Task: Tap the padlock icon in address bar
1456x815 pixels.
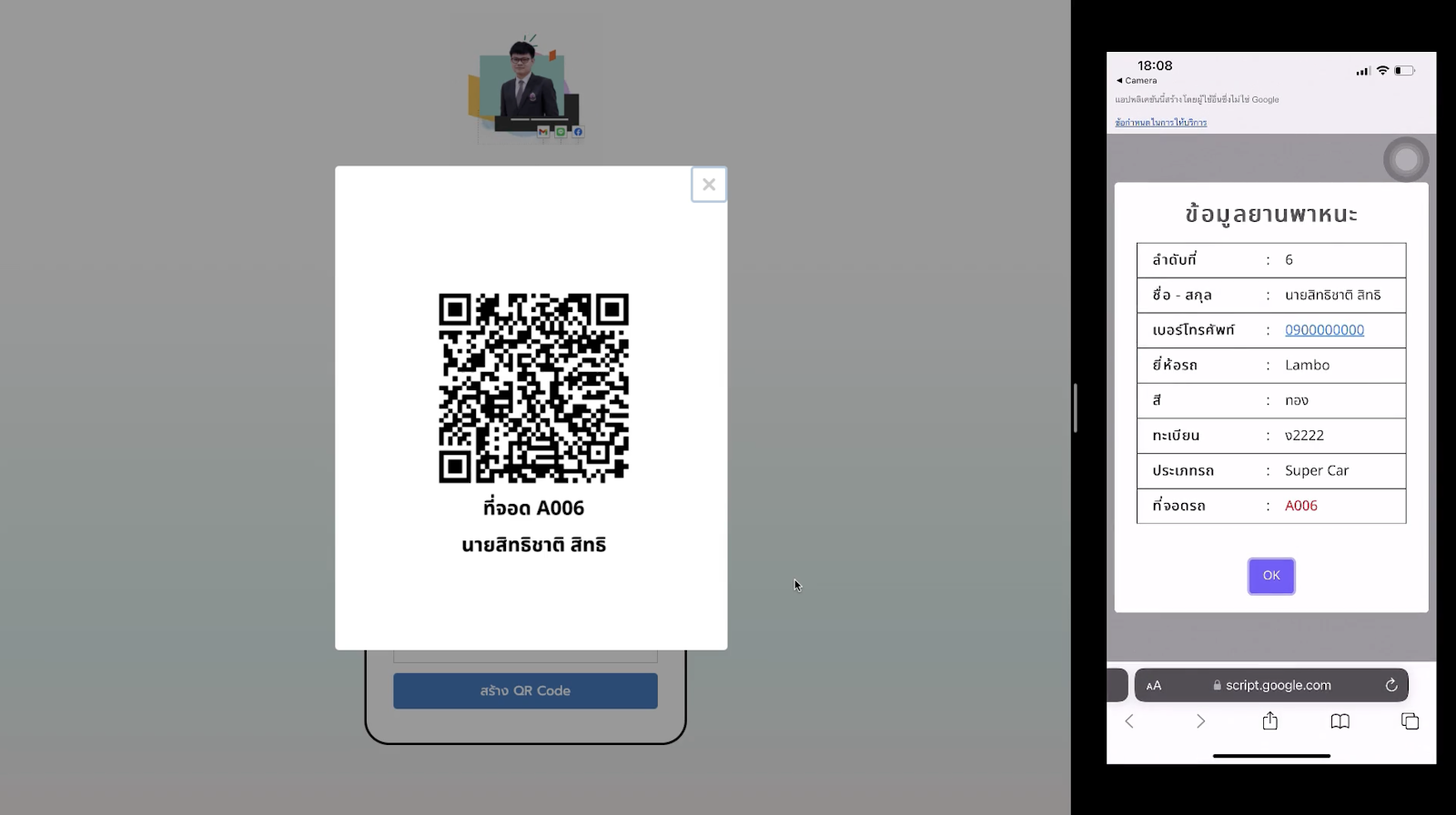Action: click(1217, 686)
